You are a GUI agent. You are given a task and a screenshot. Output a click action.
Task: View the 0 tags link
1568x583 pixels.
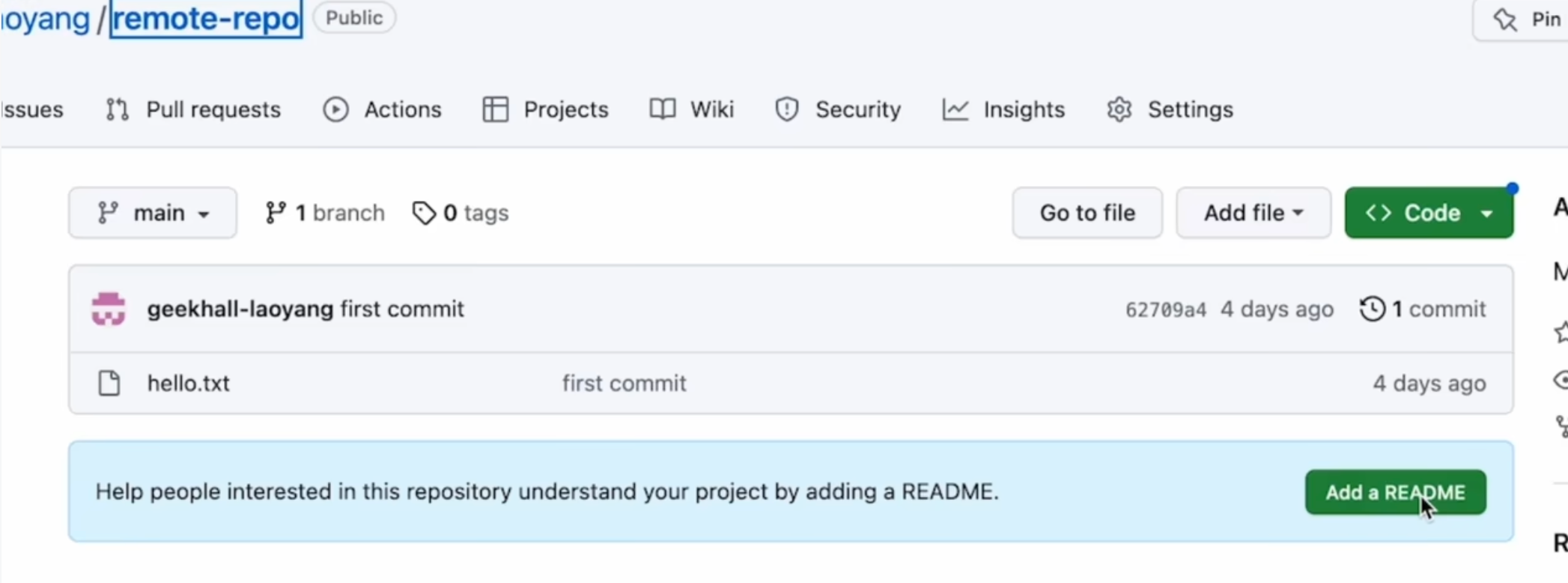(460, 213)
